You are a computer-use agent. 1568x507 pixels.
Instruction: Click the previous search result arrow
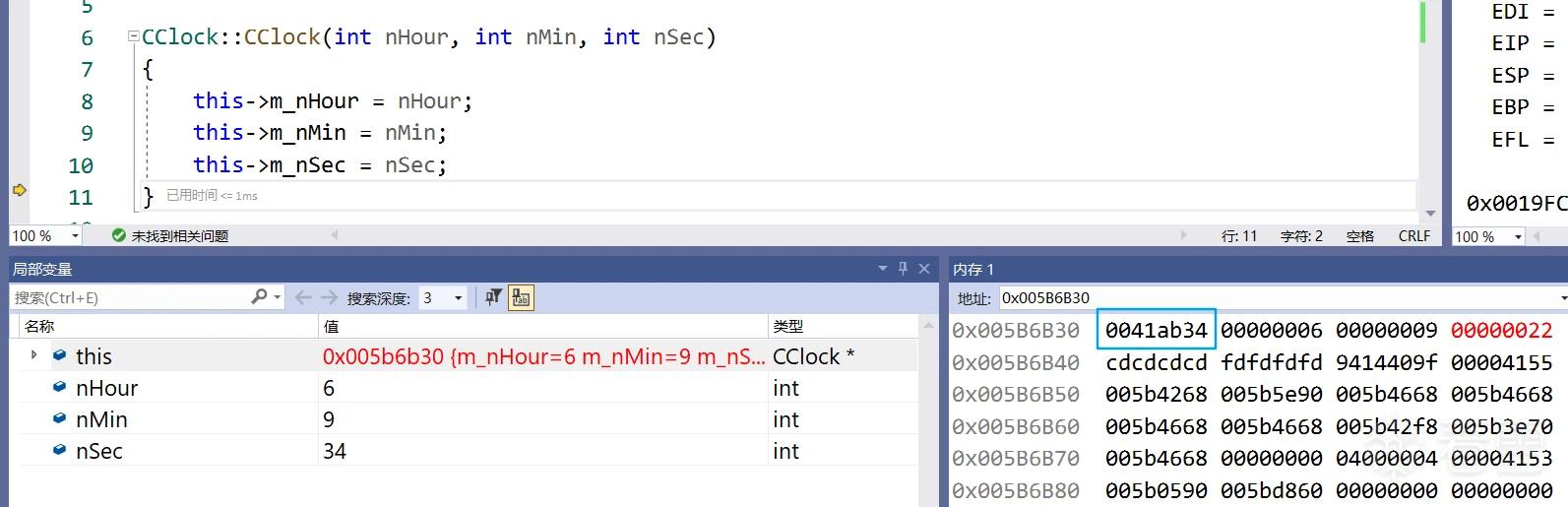coord(303,297)
